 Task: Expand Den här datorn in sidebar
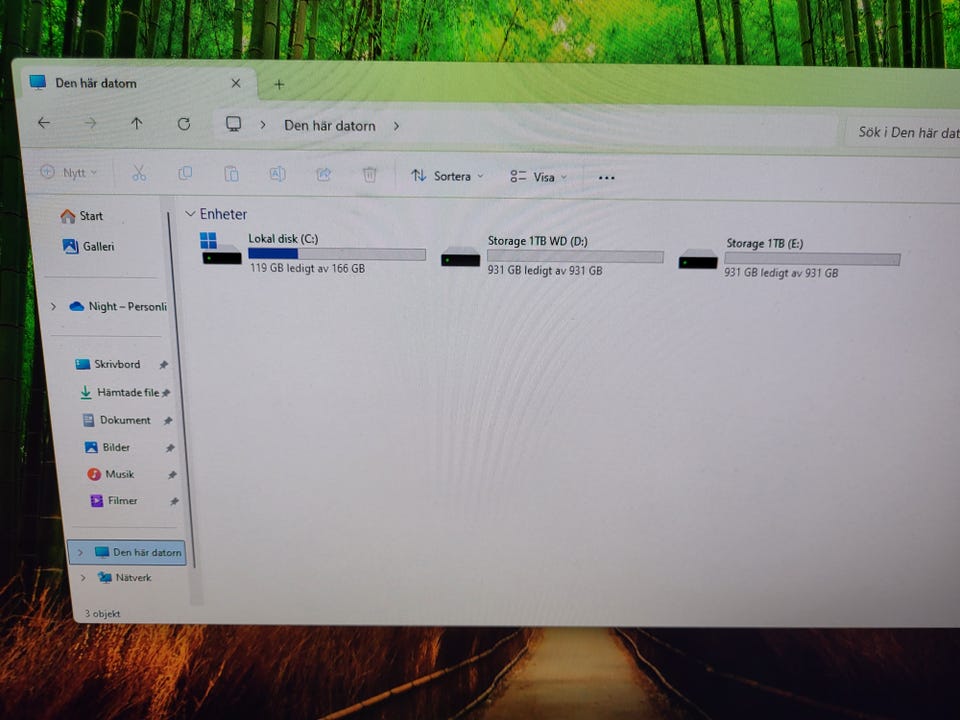click(x=80, y=552)
